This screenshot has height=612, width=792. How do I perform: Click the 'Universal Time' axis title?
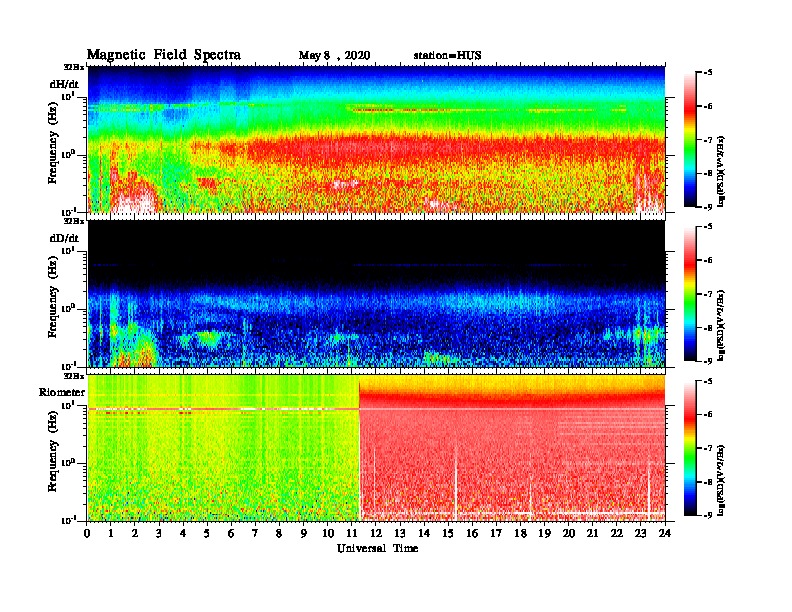377,548
